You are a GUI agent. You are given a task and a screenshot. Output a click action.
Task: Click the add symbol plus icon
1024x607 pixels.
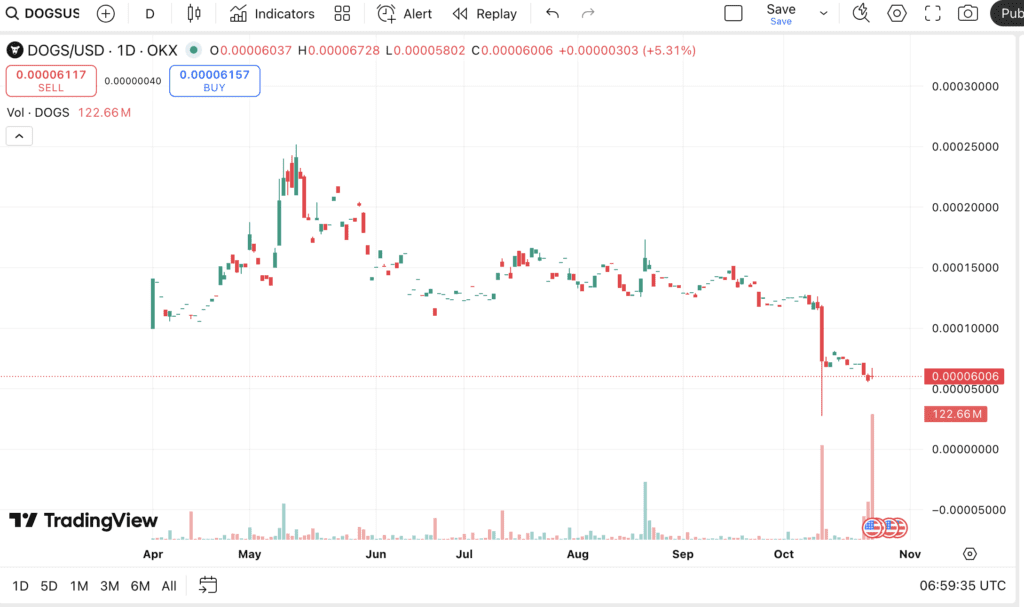105,14
